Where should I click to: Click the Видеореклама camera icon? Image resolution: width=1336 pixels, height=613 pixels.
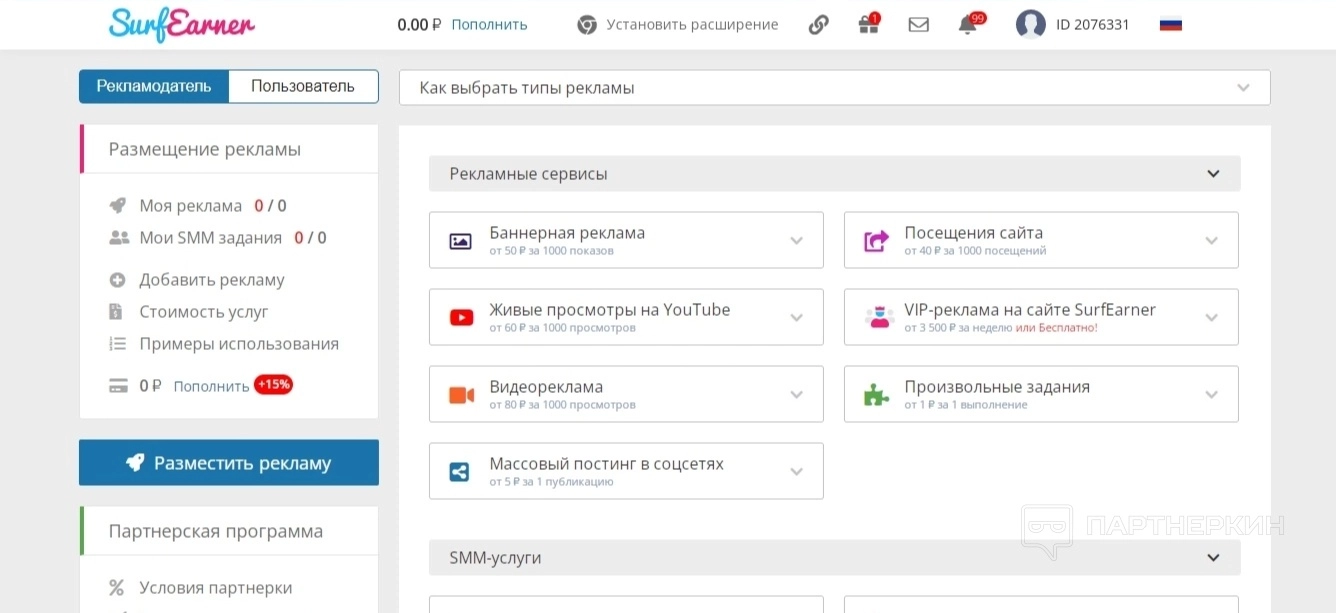(x=461, y=395)
